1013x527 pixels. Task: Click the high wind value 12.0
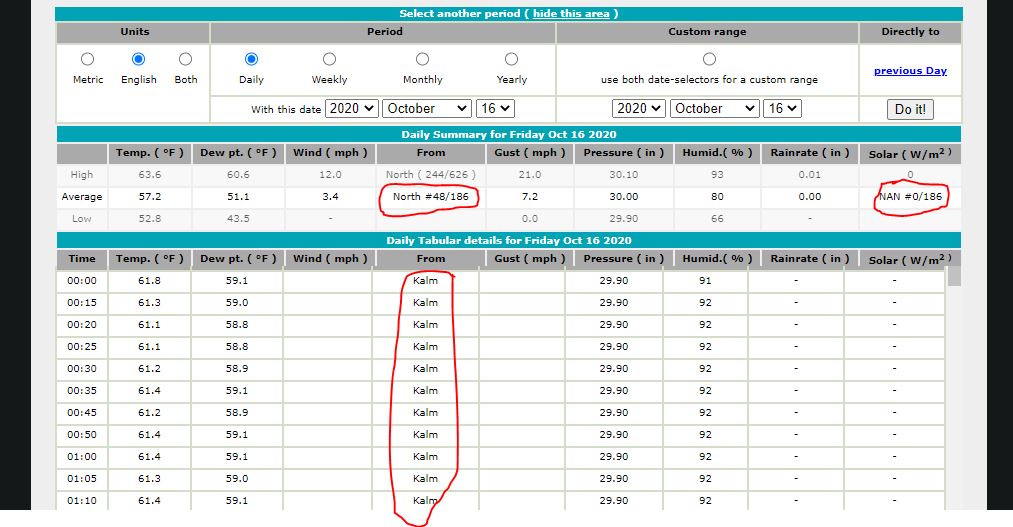click(x=330, y=174)
